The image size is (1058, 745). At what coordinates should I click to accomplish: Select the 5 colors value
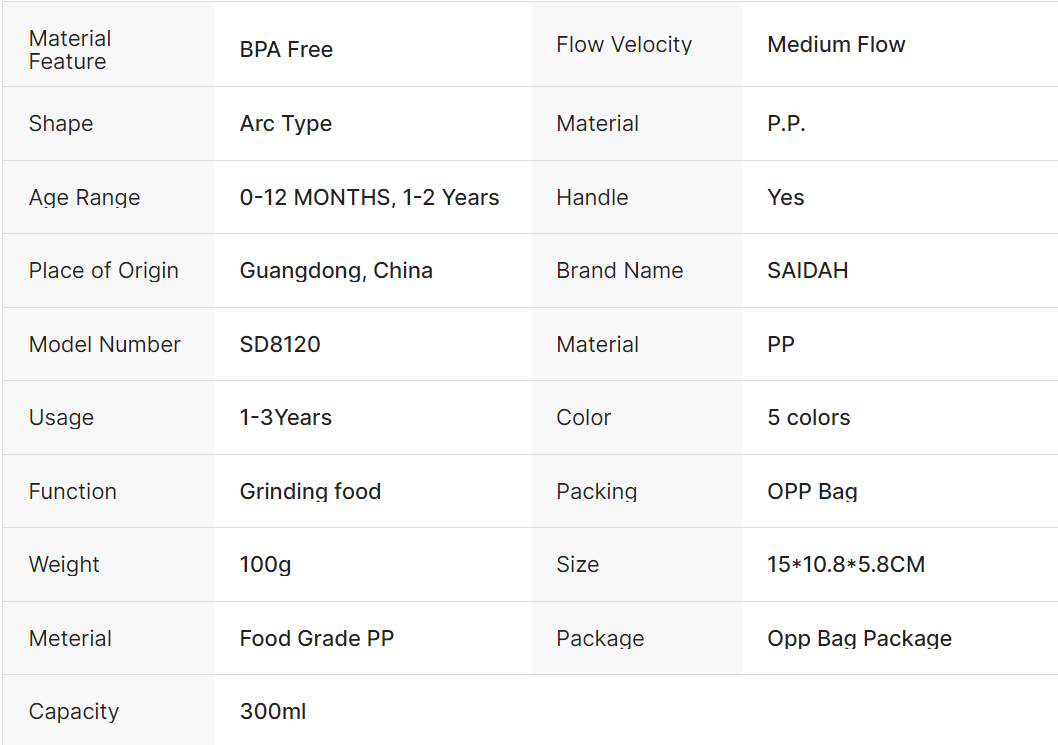[808, 418]
